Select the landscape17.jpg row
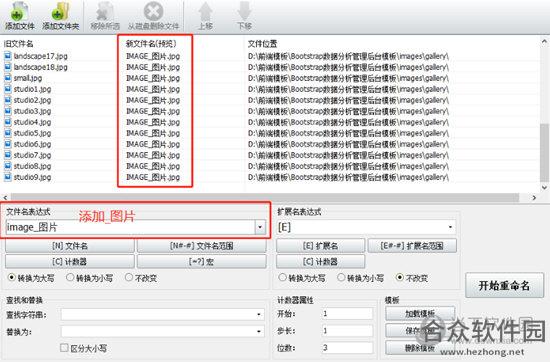 click(270, 56)
